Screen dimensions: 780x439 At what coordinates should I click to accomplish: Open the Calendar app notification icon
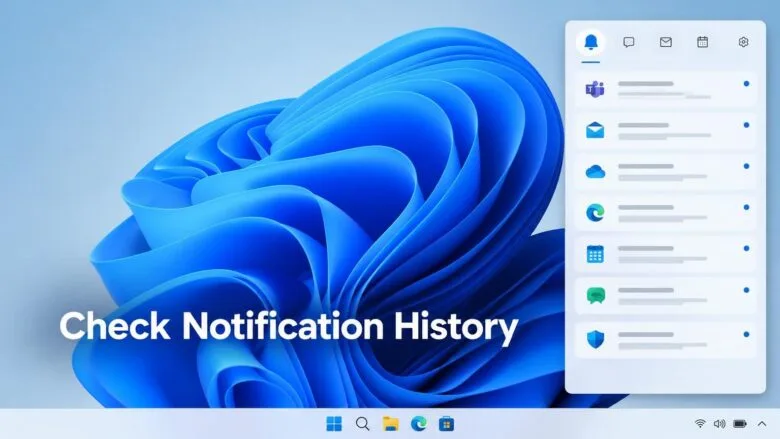(x=595, y=254)
